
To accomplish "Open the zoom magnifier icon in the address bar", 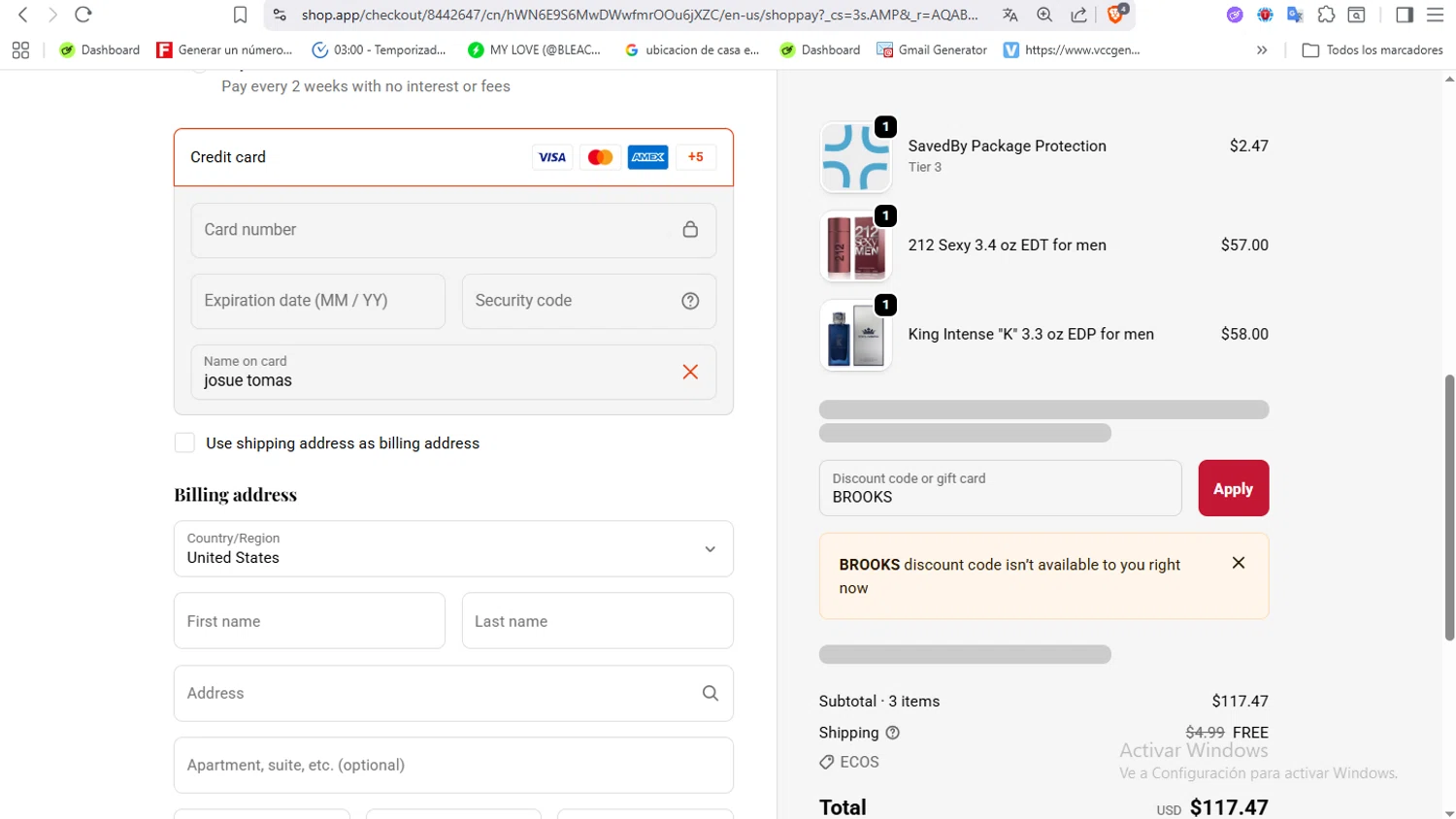I will [x=1044, y=15].
